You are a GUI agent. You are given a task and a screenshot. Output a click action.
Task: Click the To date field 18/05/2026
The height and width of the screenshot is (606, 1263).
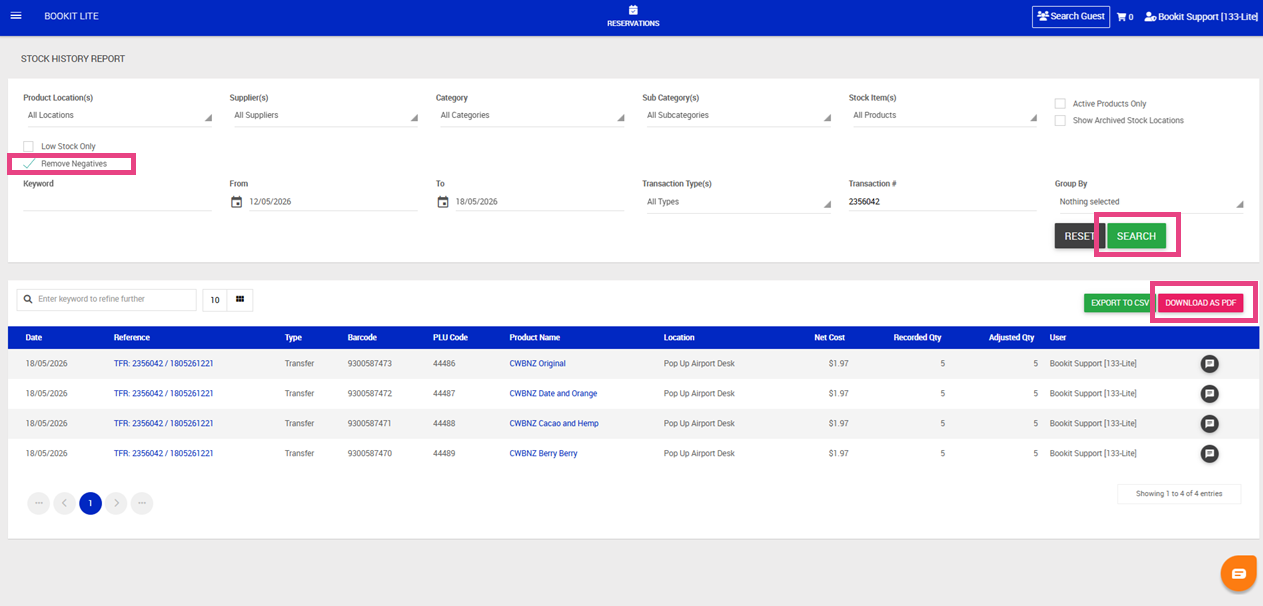(x=539, y=202)
